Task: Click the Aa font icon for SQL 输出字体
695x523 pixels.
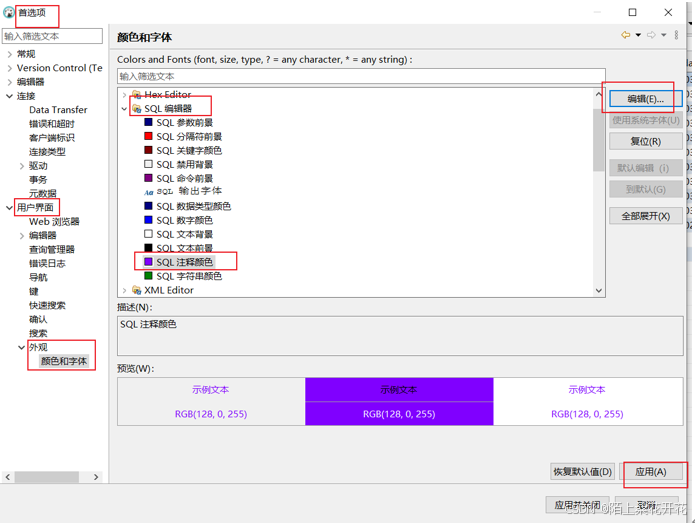Action: point(148,192)
